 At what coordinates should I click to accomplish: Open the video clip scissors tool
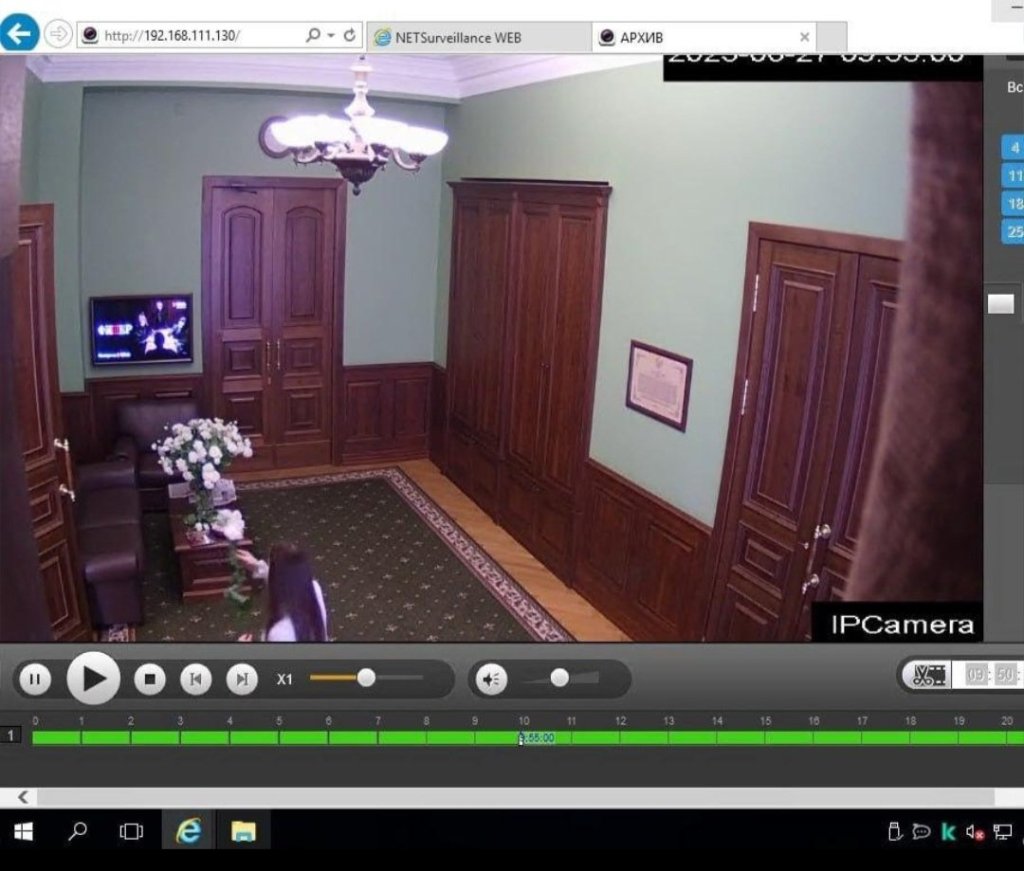click(929, 675)
